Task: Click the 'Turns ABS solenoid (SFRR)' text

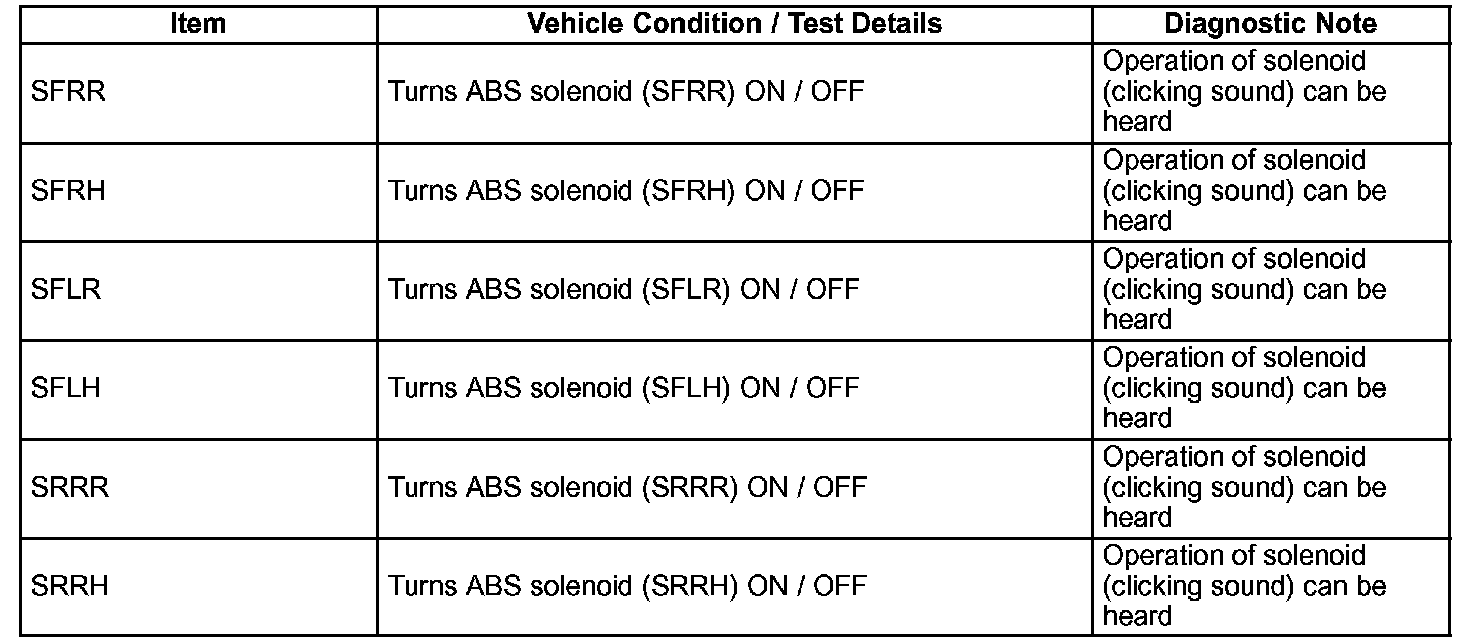Action: 626,92
